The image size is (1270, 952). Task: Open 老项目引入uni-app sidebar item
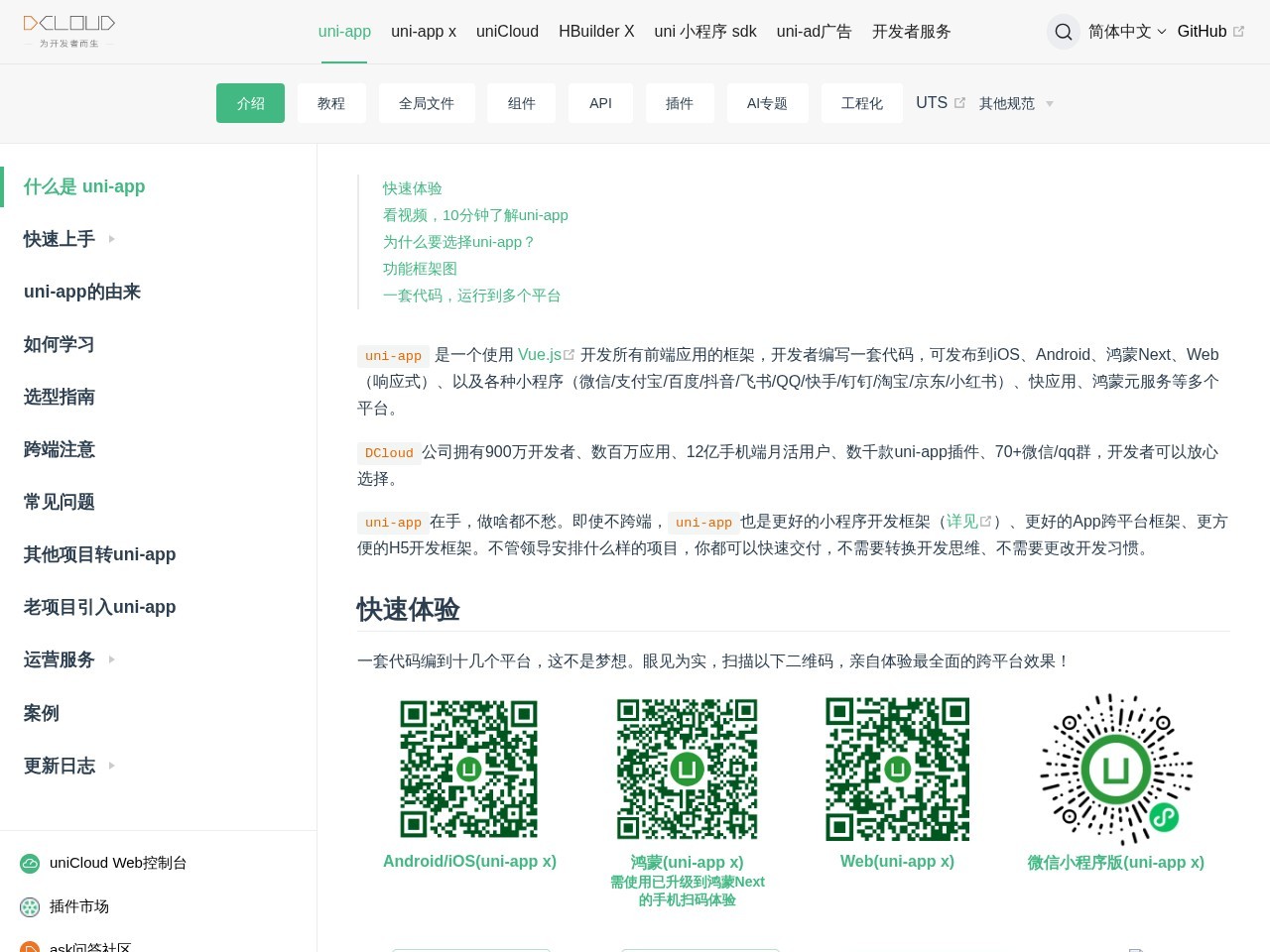point(100,607)
